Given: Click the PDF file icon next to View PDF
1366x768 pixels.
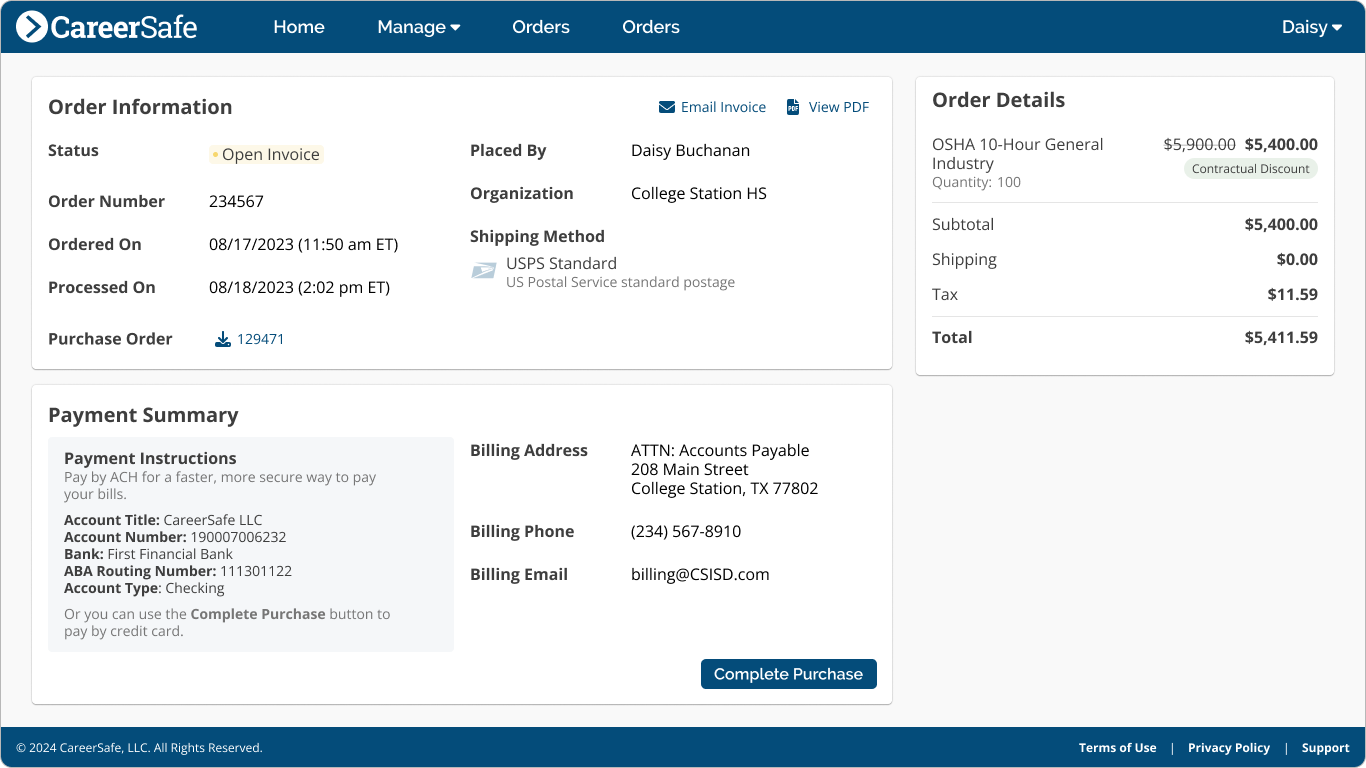Looking at the screenshot, I should tap(793, 106).
